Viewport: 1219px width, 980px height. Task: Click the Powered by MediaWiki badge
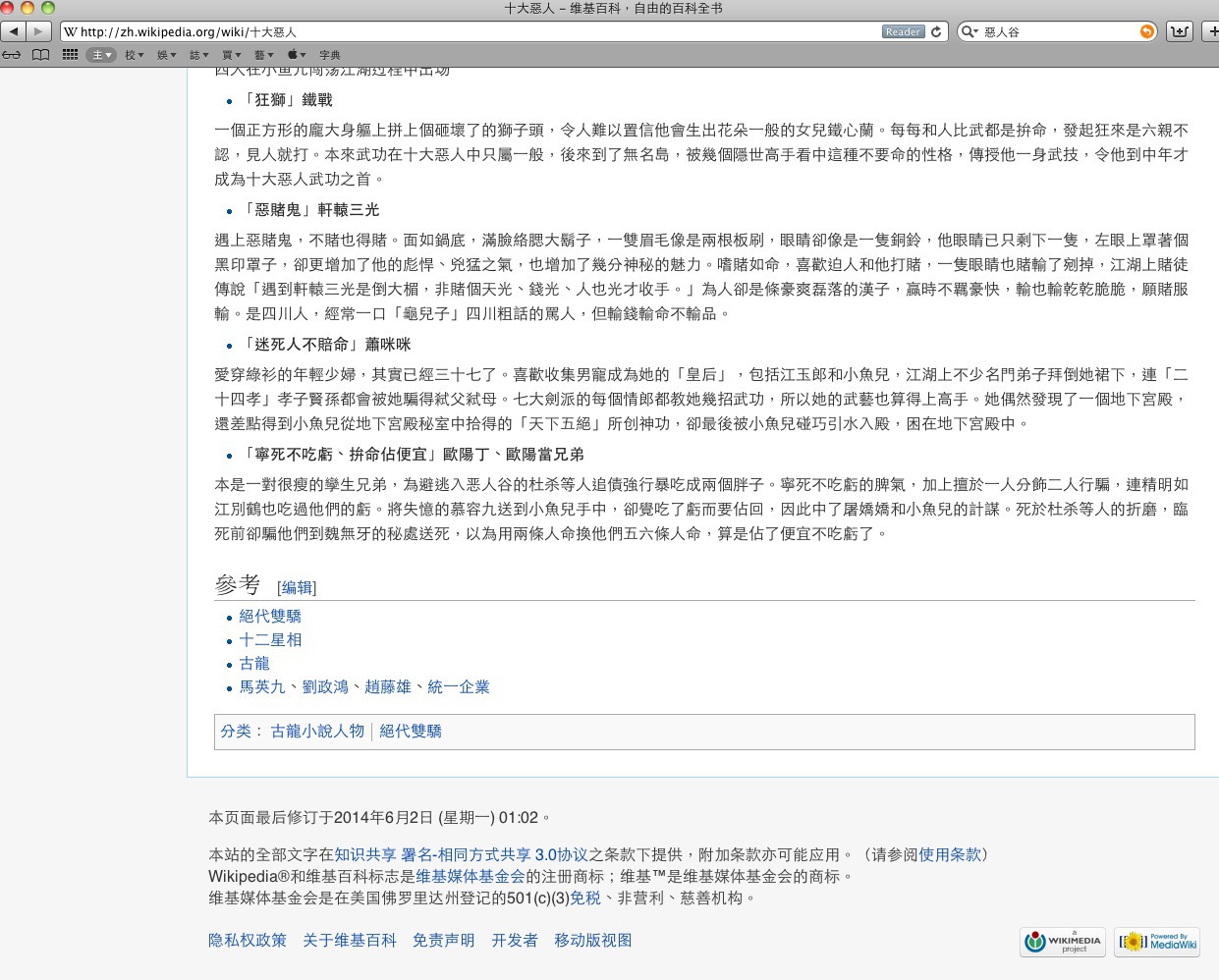[1157, 942]
